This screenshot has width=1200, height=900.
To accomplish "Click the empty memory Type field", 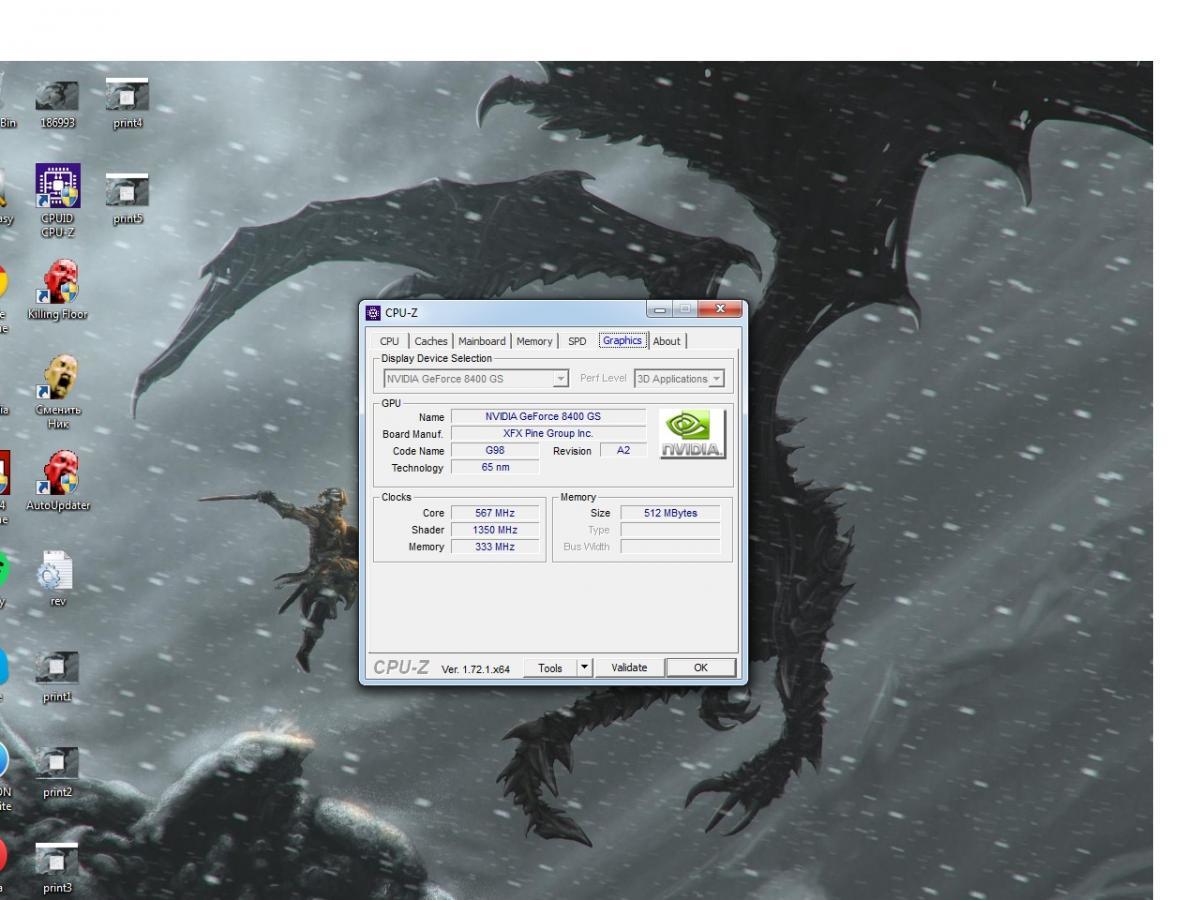I will click(670, 530).
